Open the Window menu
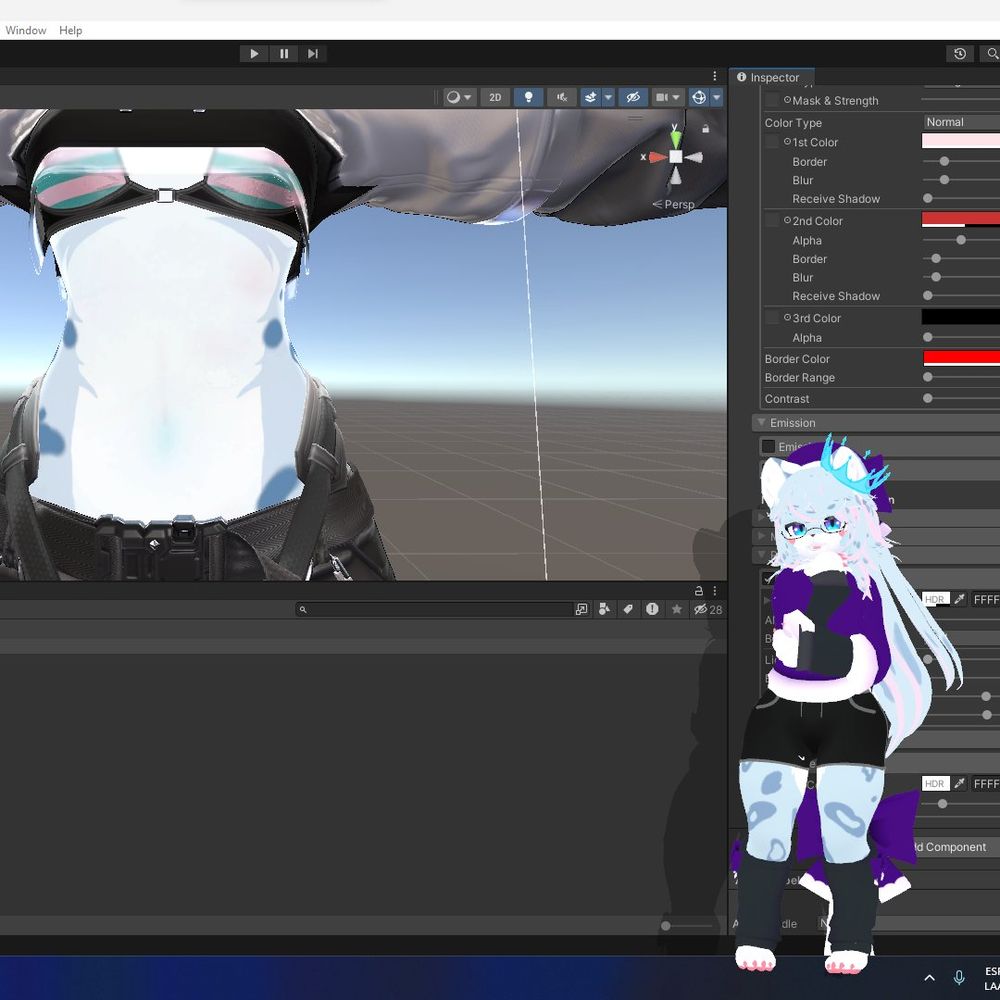Image resolution: width=1000 pixels, height=1000 pixels. pyautogui.click(x=26, y=30)
